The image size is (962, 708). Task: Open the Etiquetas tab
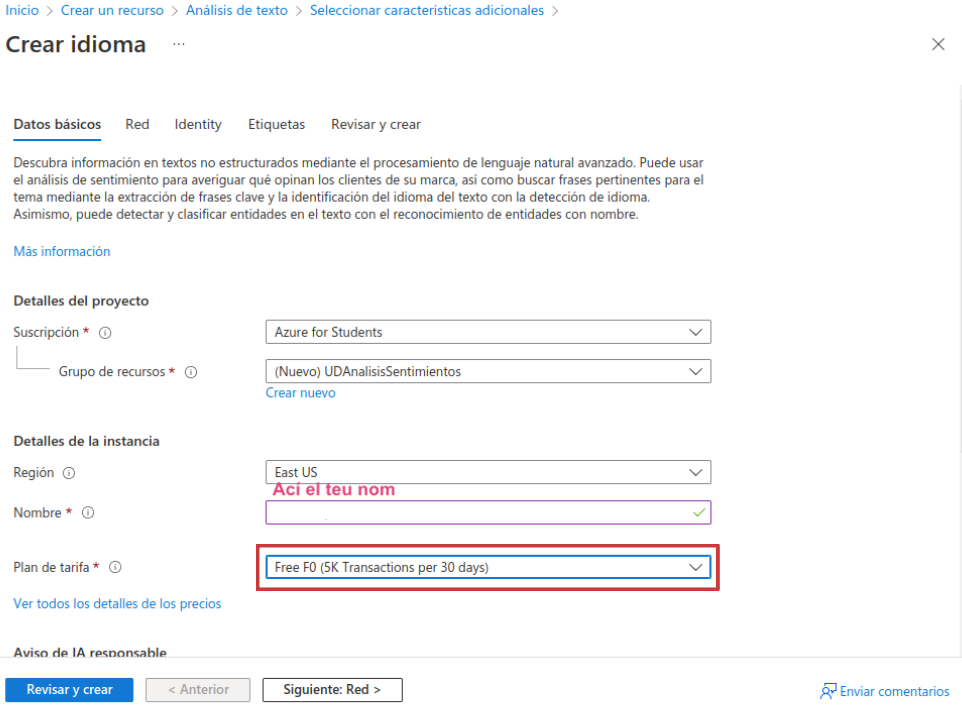(x=276, y=124)
